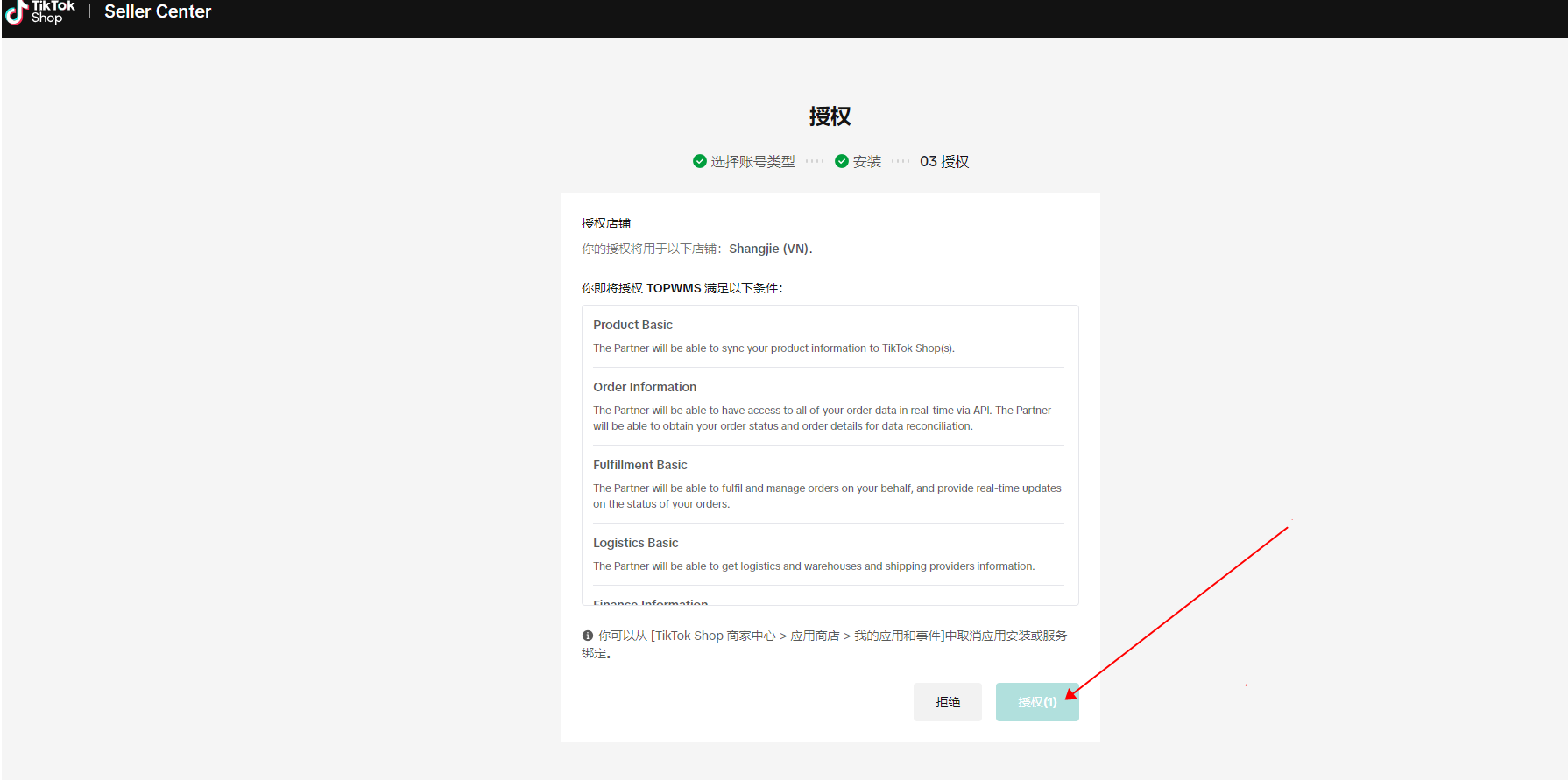Click the Order Information permission heading

[645, 387]
